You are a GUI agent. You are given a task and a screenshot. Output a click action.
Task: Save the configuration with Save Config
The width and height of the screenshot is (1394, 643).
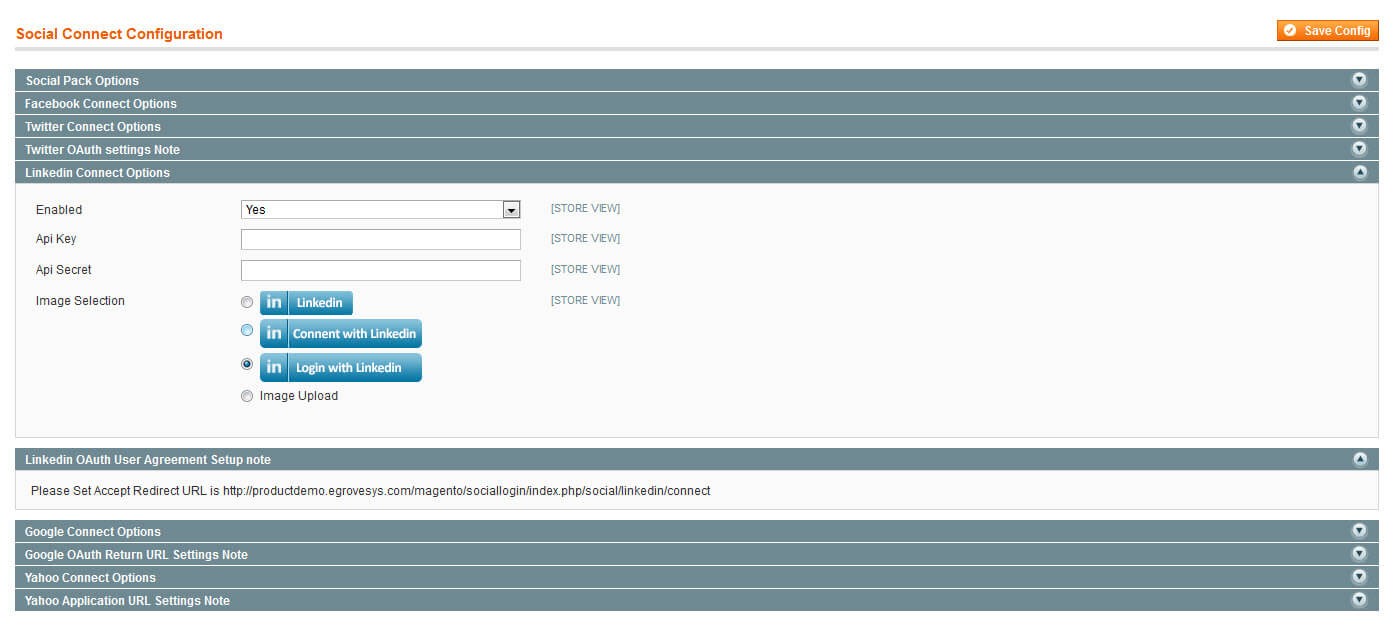1327,30
